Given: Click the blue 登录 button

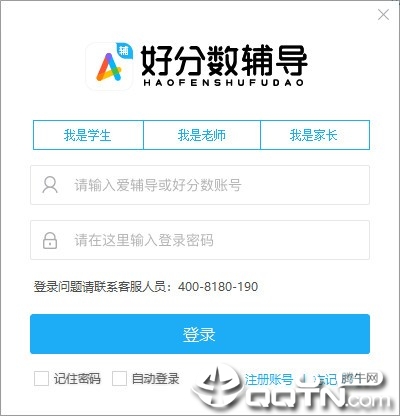Looking at the screenshot, I should pyautogui.click(x=200, y=334).
